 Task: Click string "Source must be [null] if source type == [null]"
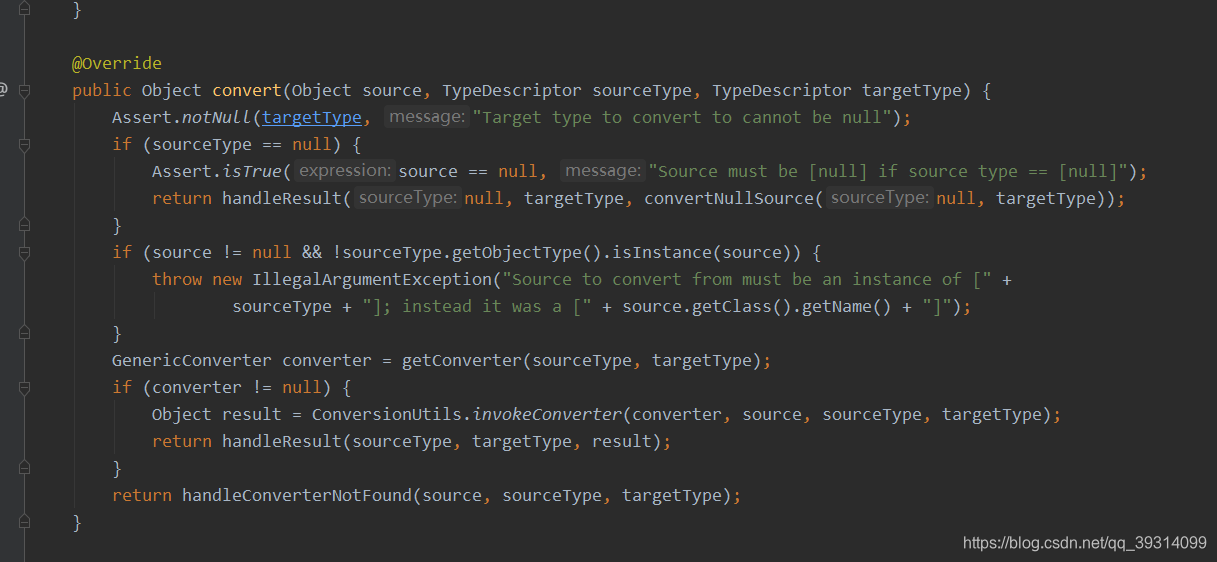pos(888,171)
